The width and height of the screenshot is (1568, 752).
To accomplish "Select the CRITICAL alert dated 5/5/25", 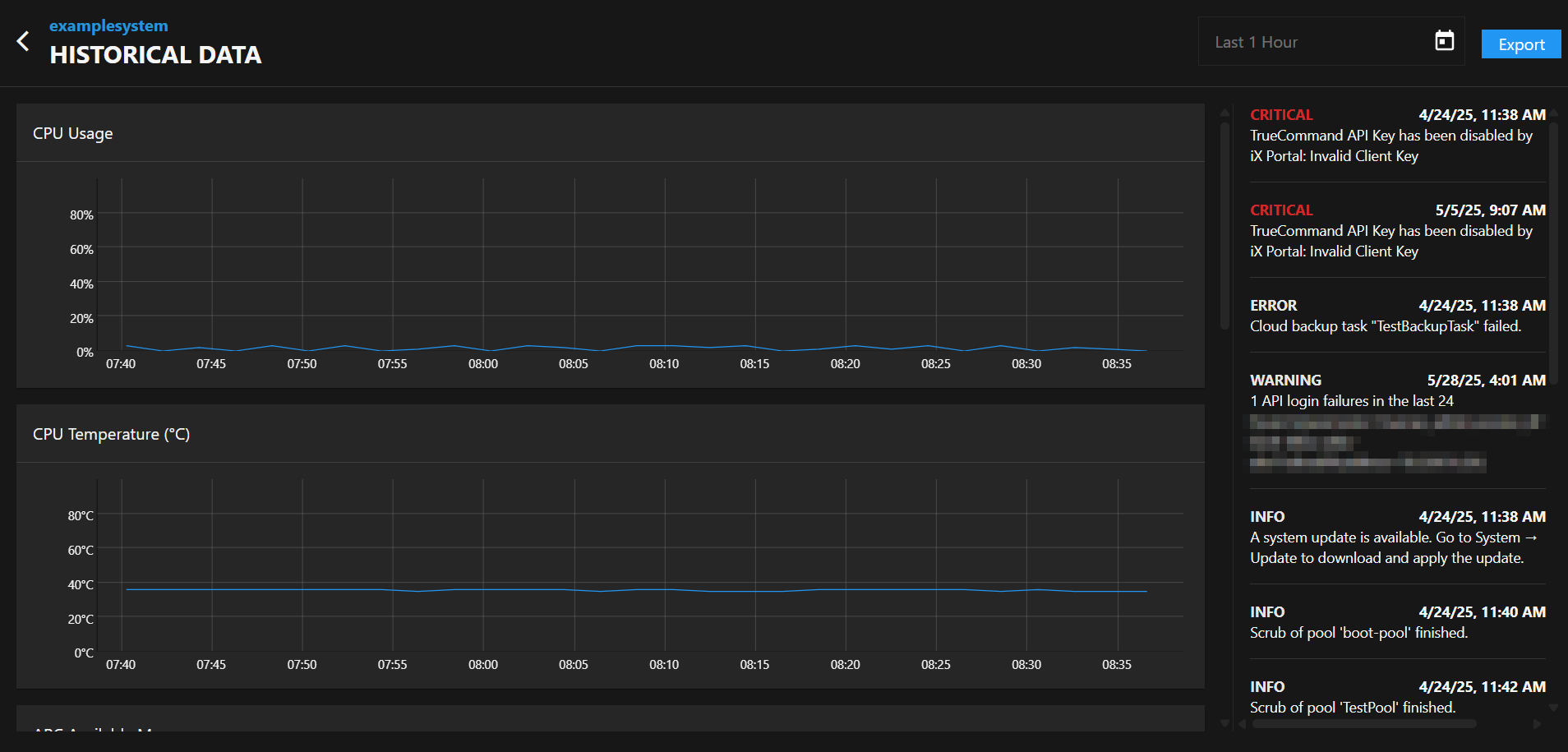I will (x=1397, y=231).
